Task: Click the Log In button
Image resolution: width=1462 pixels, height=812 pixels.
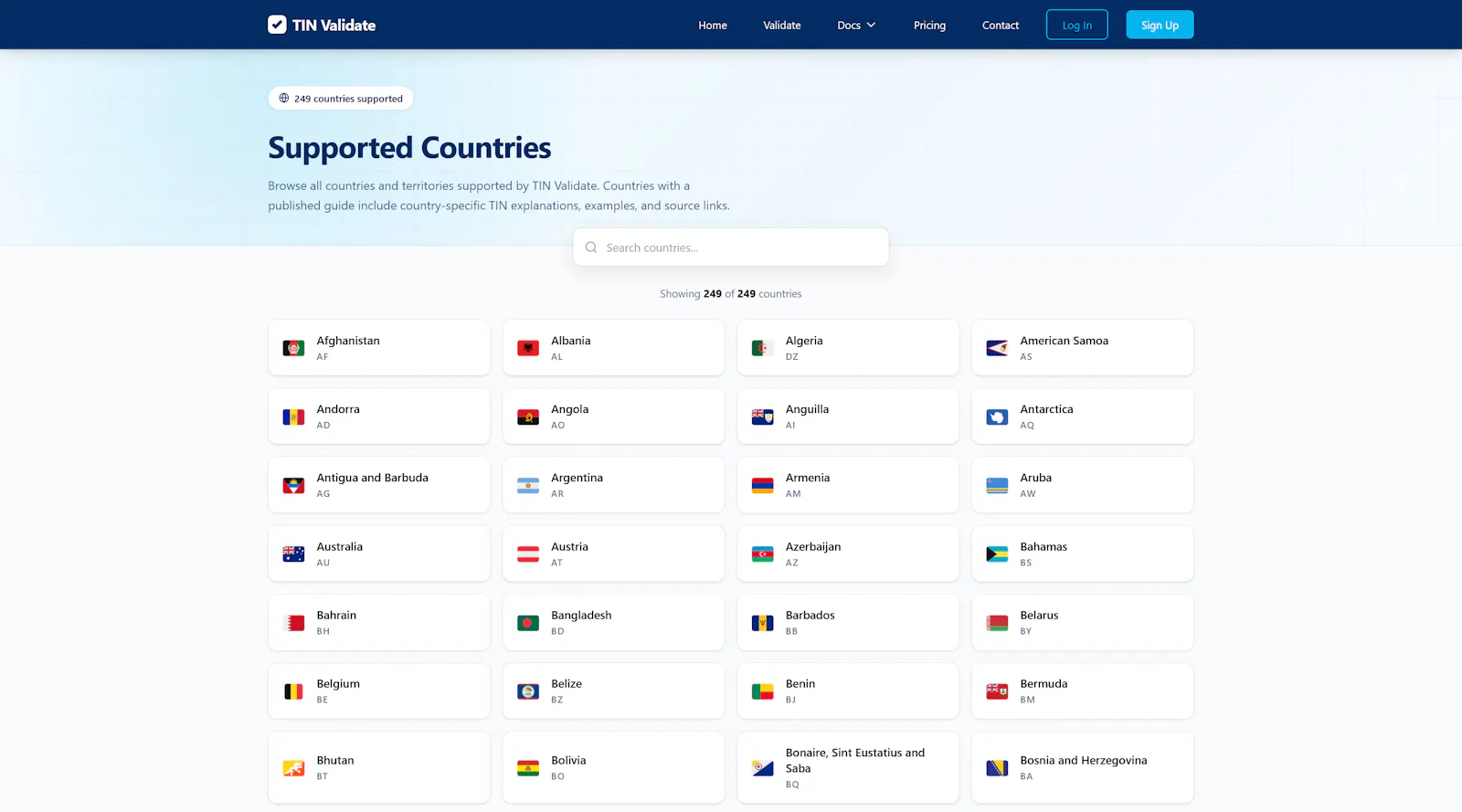Action: (x=1076, y=25)
